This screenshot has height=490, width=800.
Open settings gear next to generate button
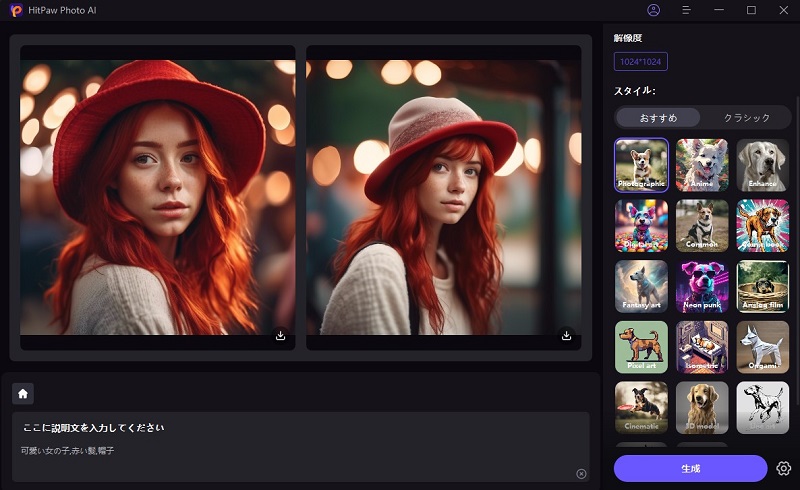[783, 468]
